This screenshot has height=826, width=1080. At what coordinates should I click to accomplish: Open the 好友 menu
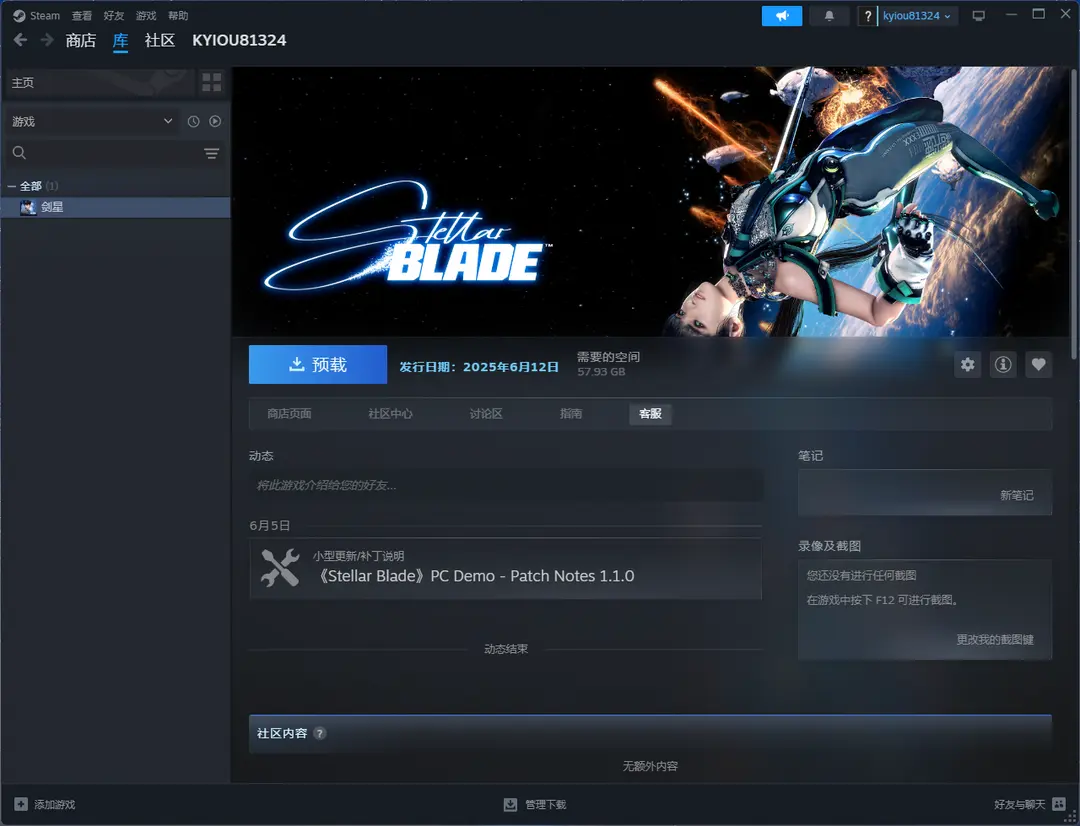coord(114,15)
